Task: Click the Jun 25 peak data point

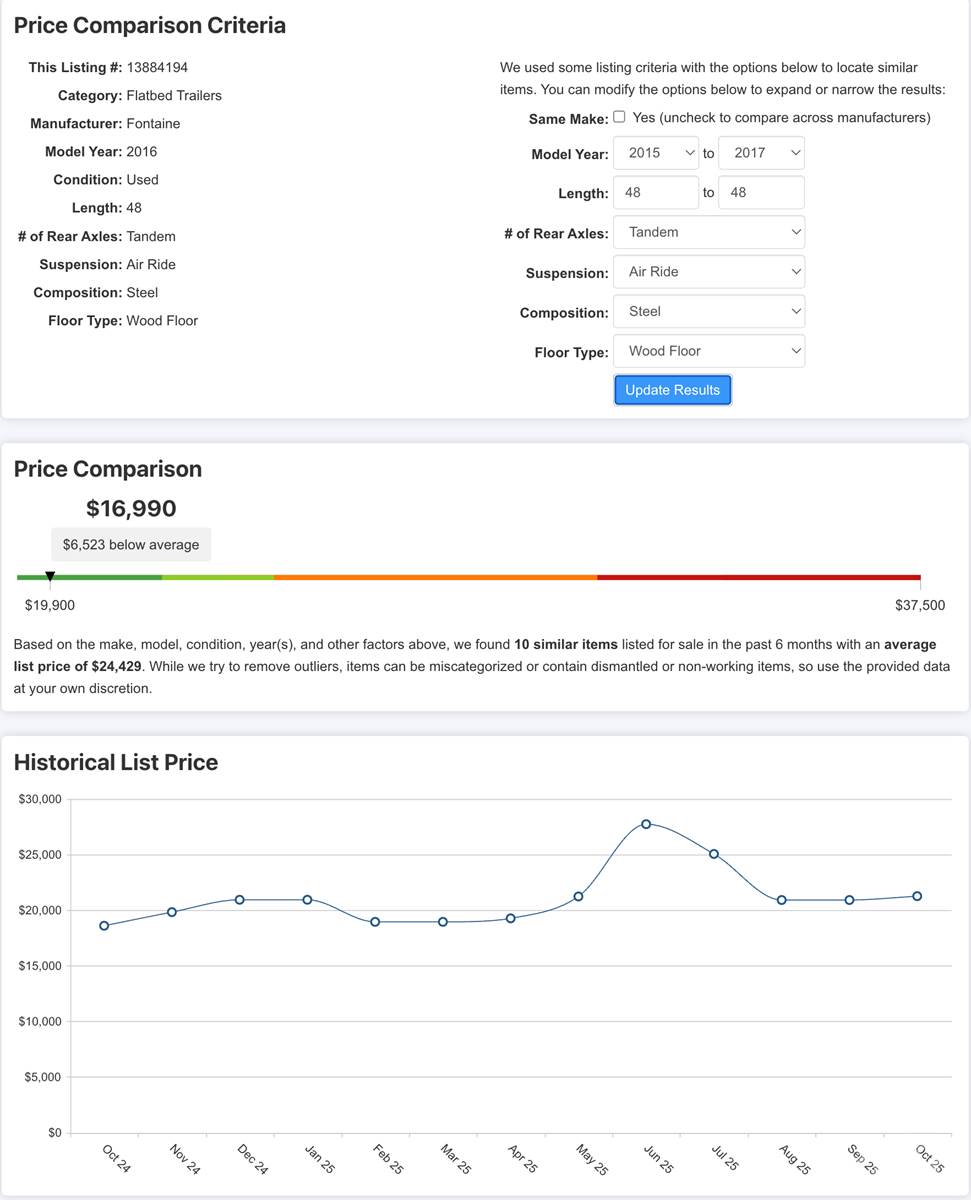Action: (x=646, y=824)
